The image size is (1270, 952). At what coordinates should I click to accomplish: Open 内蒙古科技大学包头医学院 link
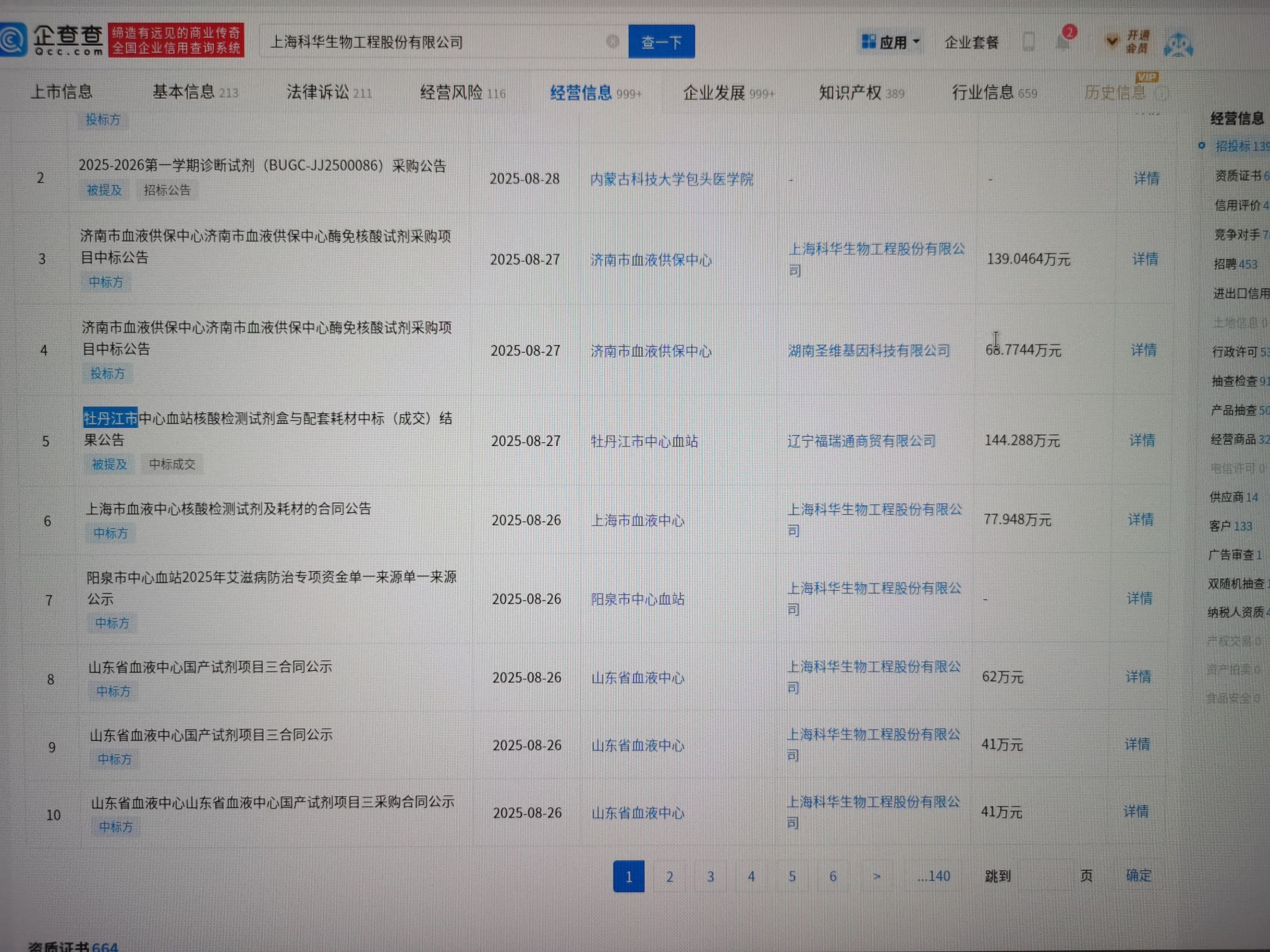pos(671,179)
